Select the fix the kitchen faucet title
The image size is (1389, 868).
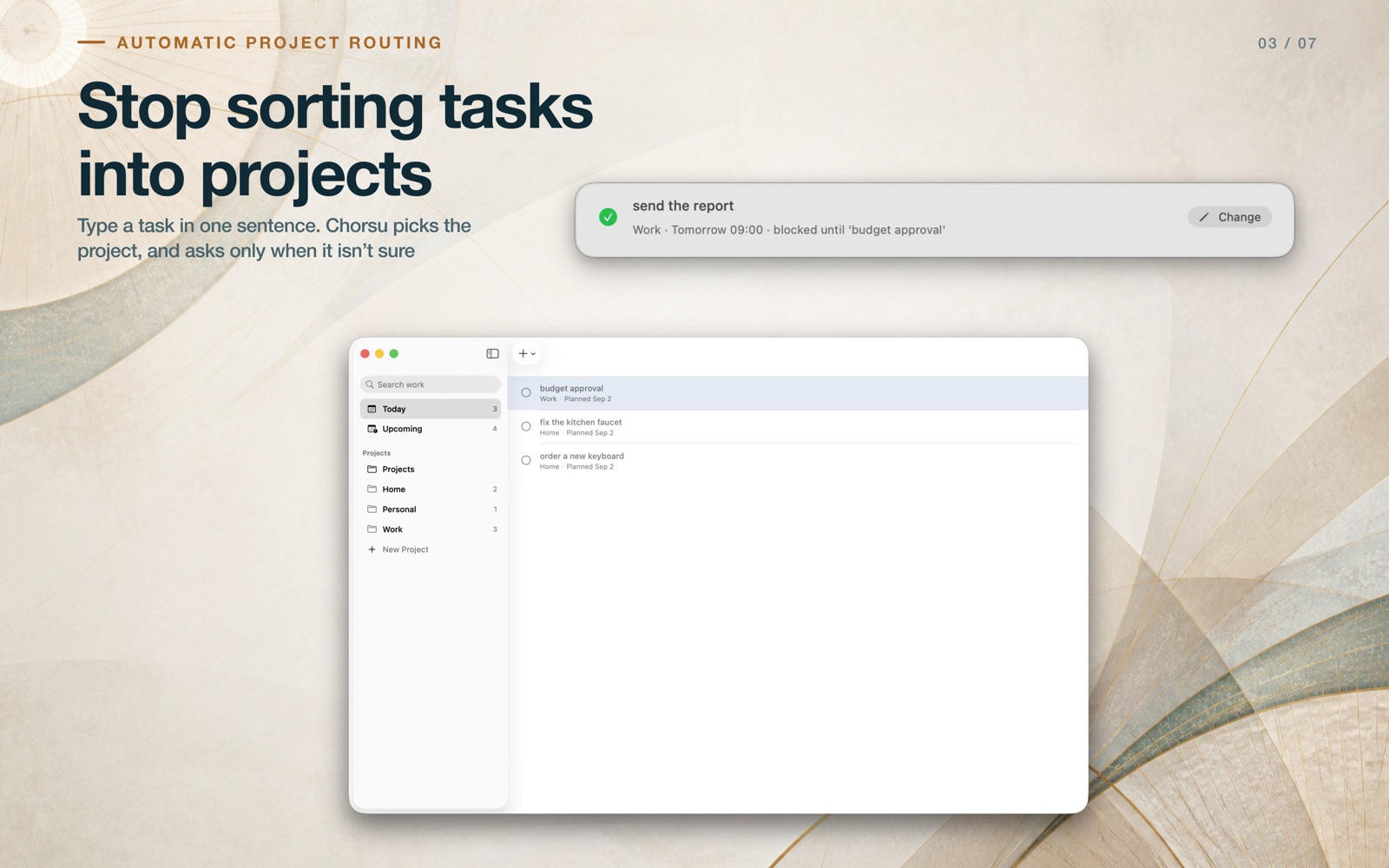tap(581, 423)
